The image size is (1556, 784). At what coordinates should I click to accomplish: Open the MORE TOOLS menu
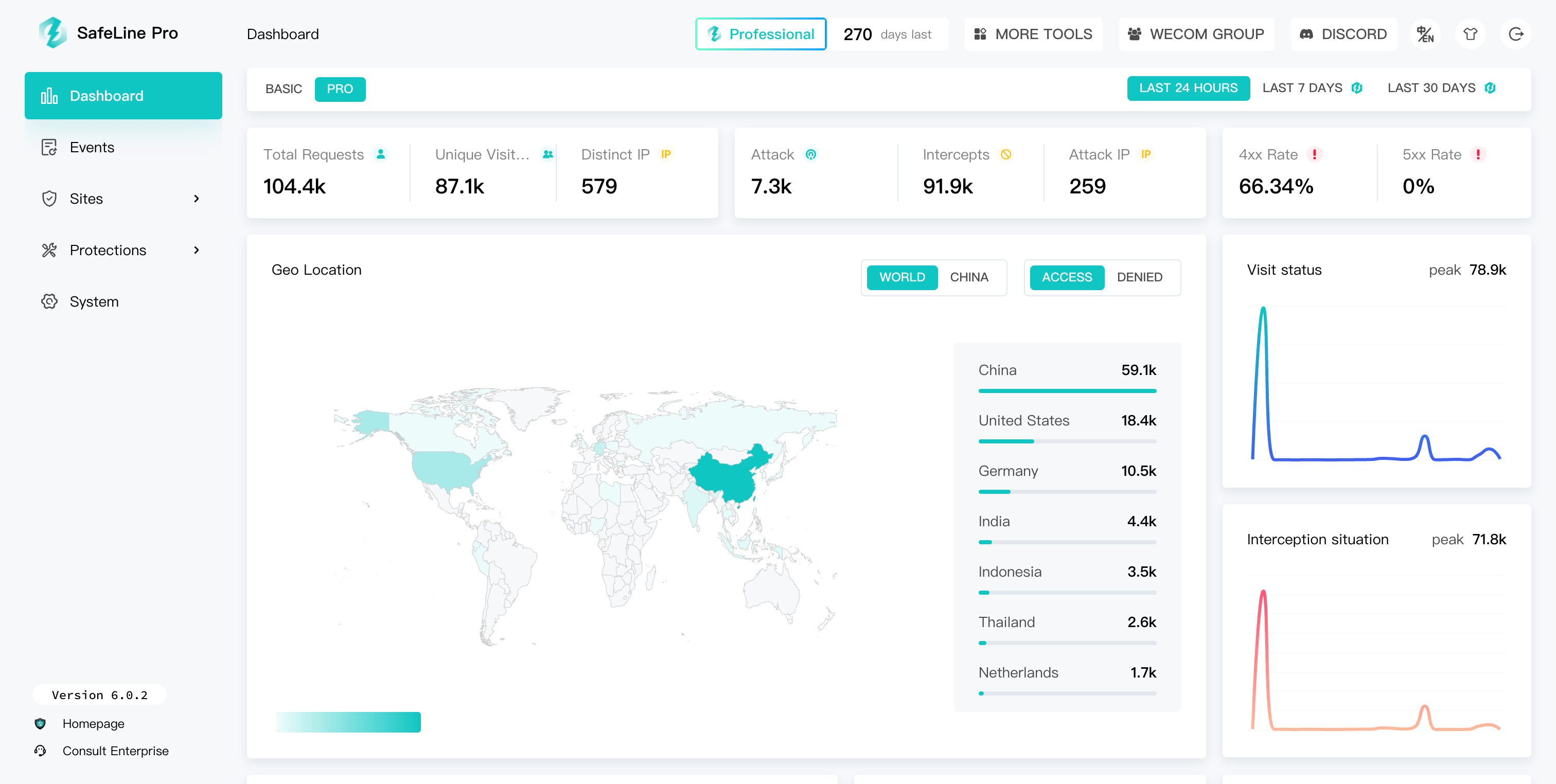[x=1033, y=34]
